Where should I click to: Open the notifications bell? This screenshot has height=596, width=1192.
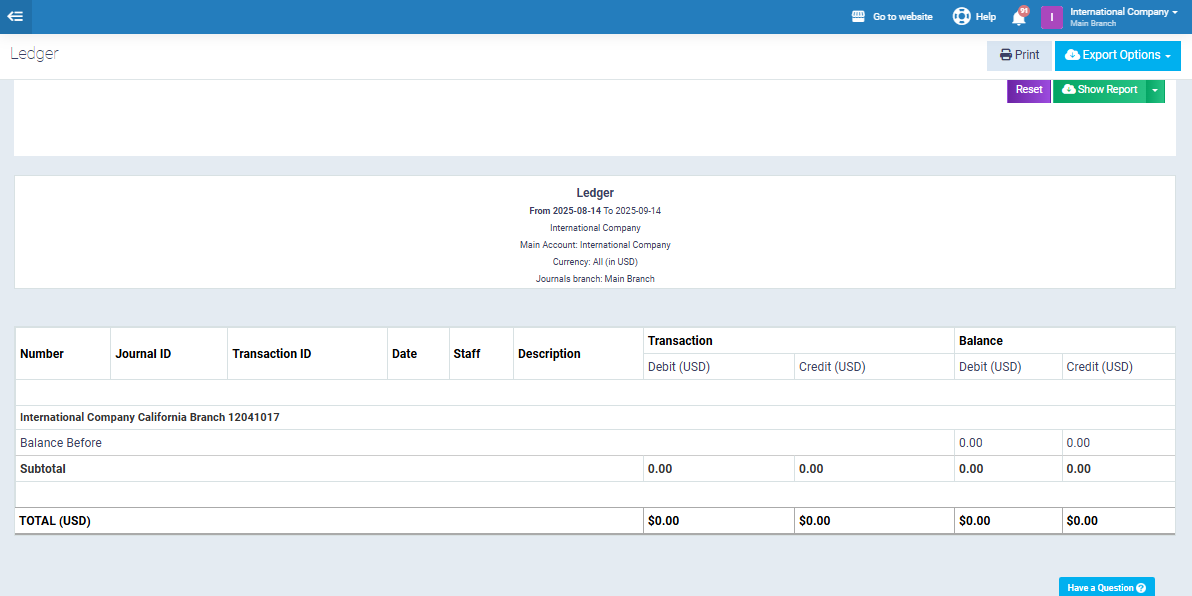coord(1018,17)
